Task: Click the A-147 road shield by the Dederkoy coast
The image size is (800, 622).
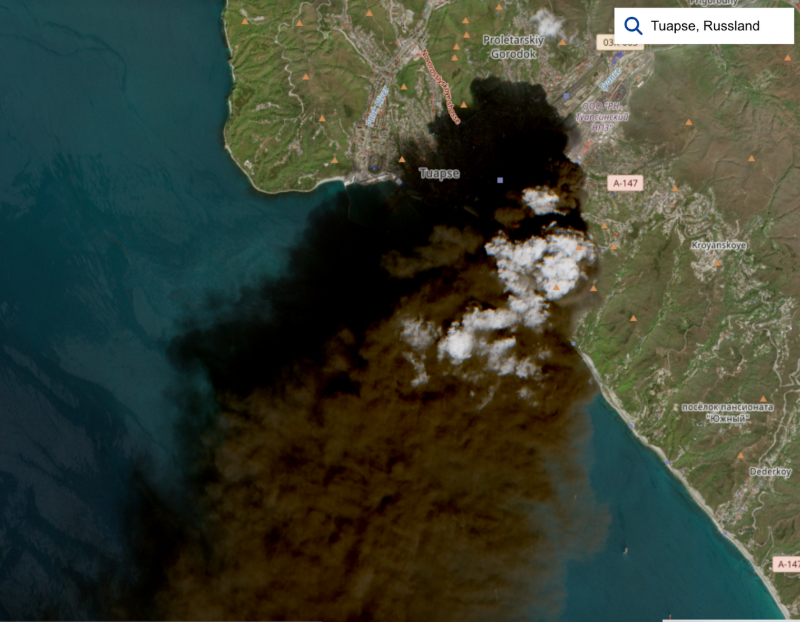Action: pos(786,565)
